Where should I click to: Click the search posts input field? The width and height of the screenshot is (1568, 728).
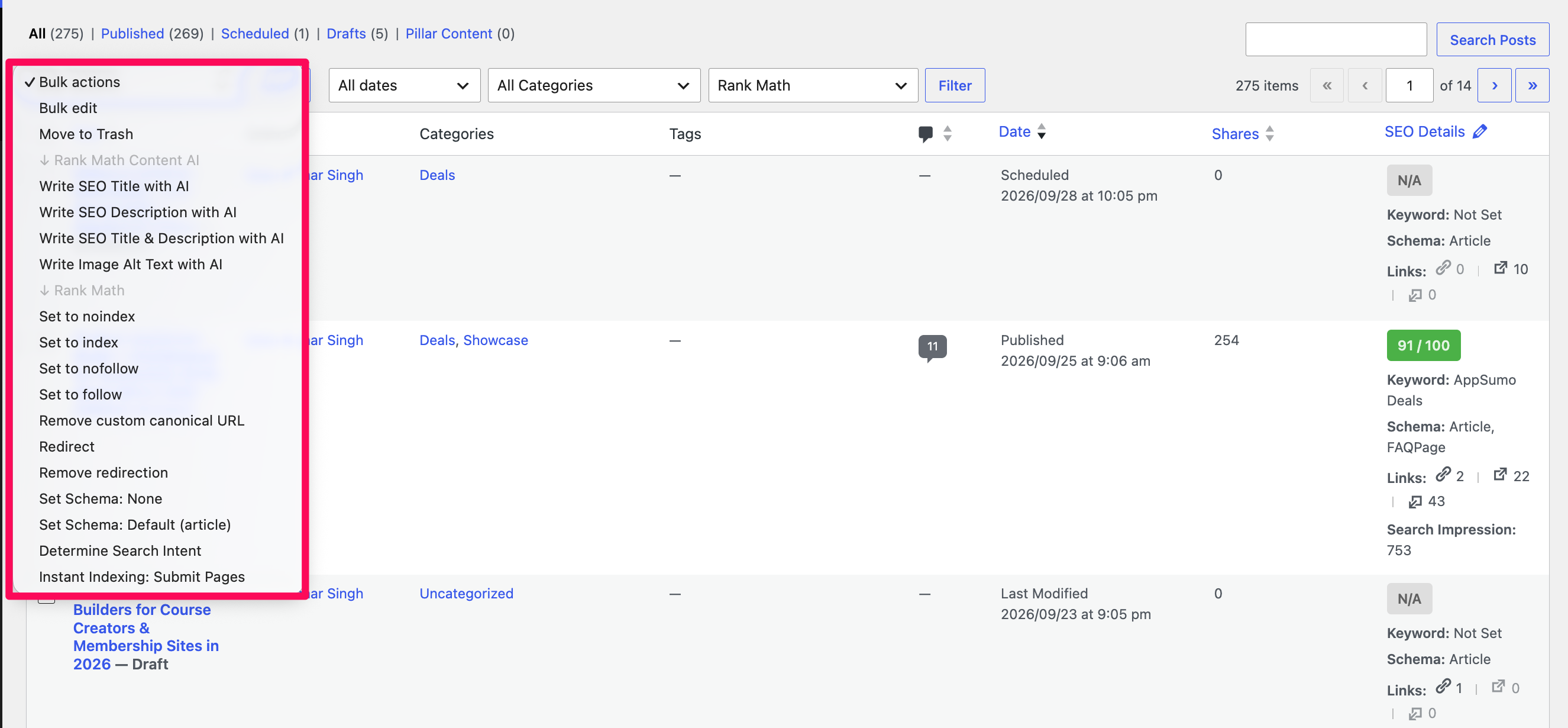tap(1336, 40)
